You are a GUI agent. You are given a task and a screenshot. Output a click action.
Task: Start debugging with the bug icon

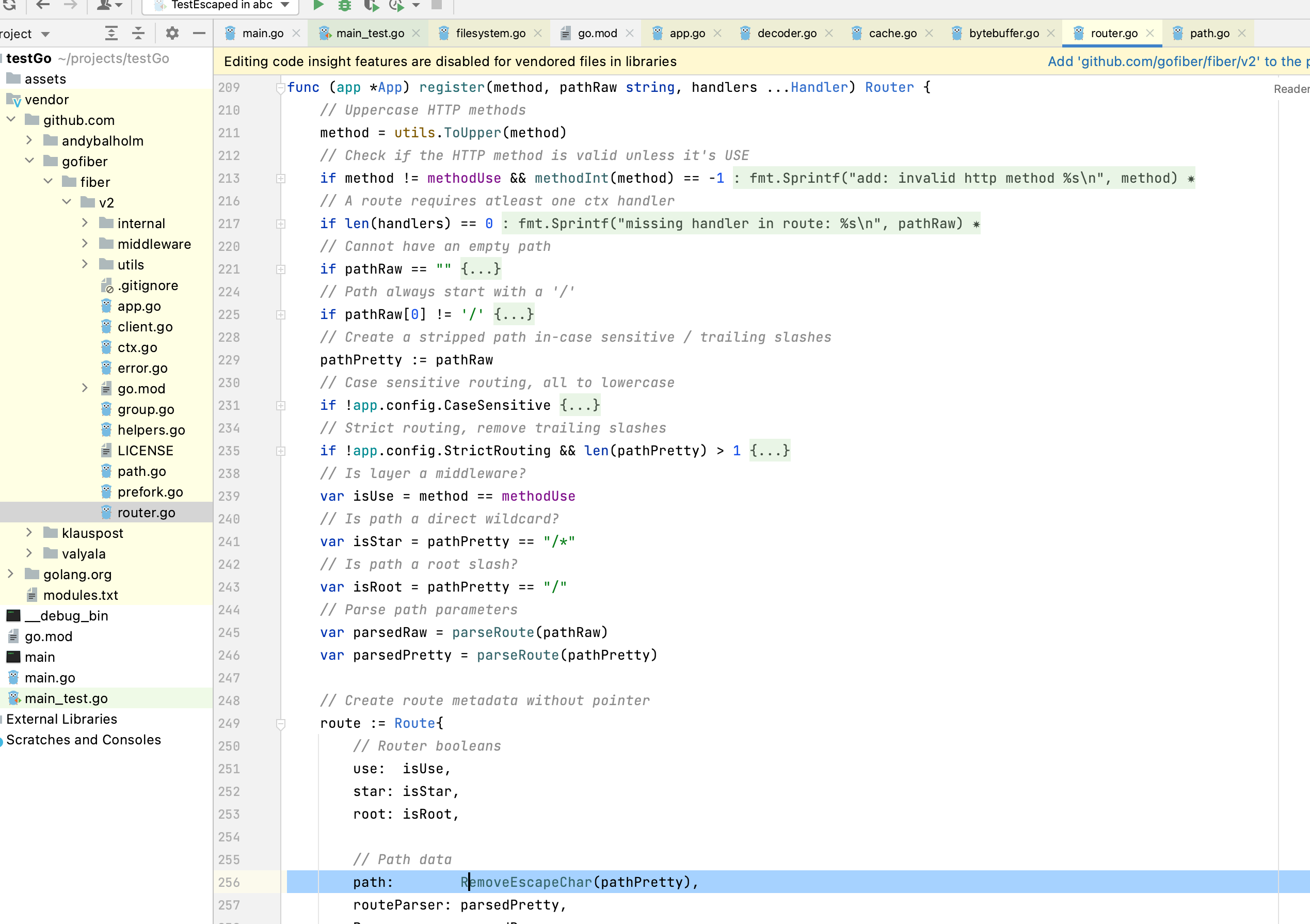point(344,6)
